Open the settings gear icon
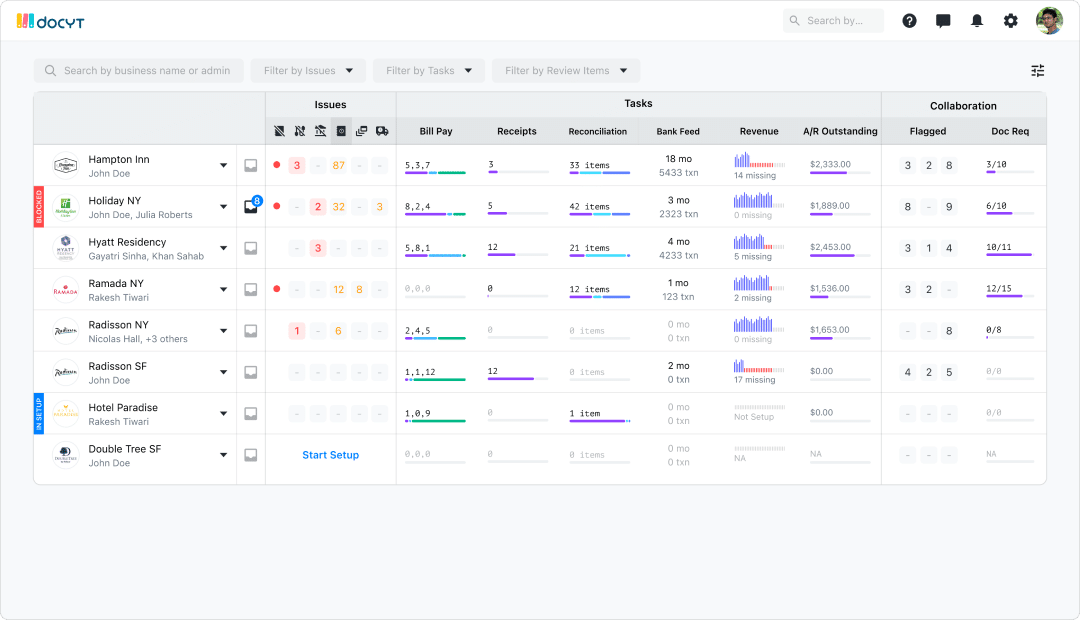This screenshot has height=620, width=1080. click(1010, 21)
